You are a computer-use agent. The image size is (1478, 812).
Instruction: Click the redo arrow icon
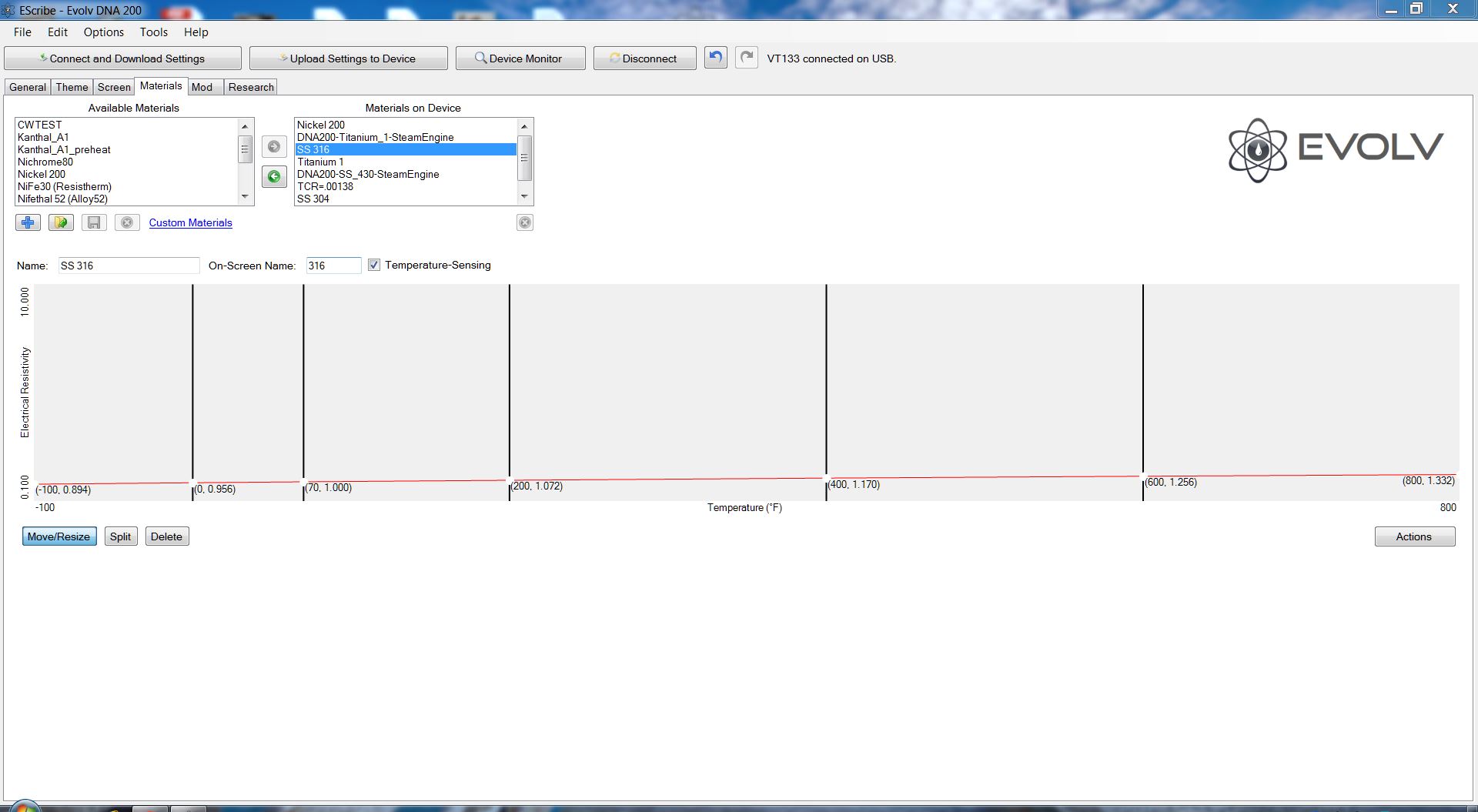pos(746,58)
